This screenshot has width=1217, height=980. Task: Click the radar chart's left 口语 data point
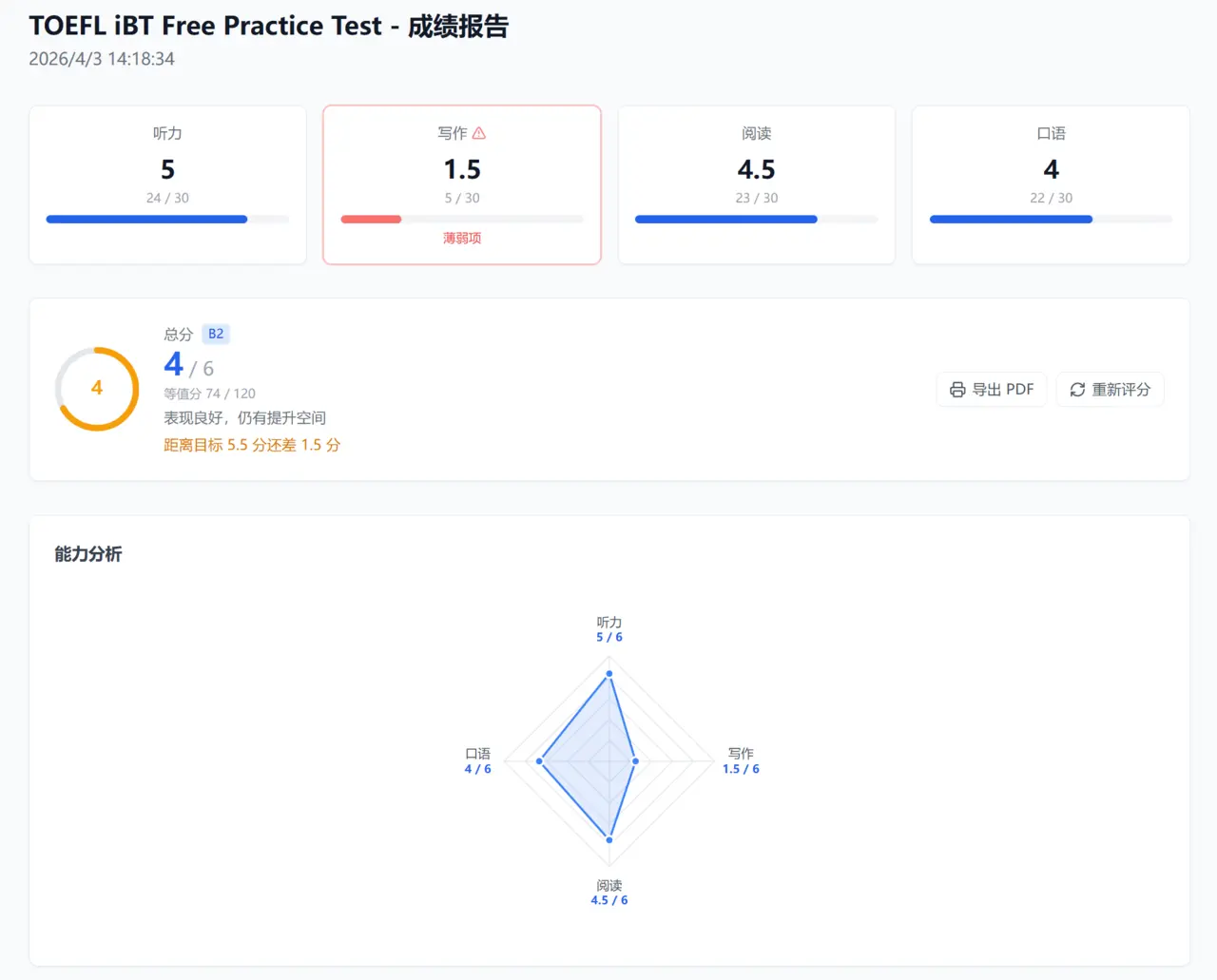(540, 761)
